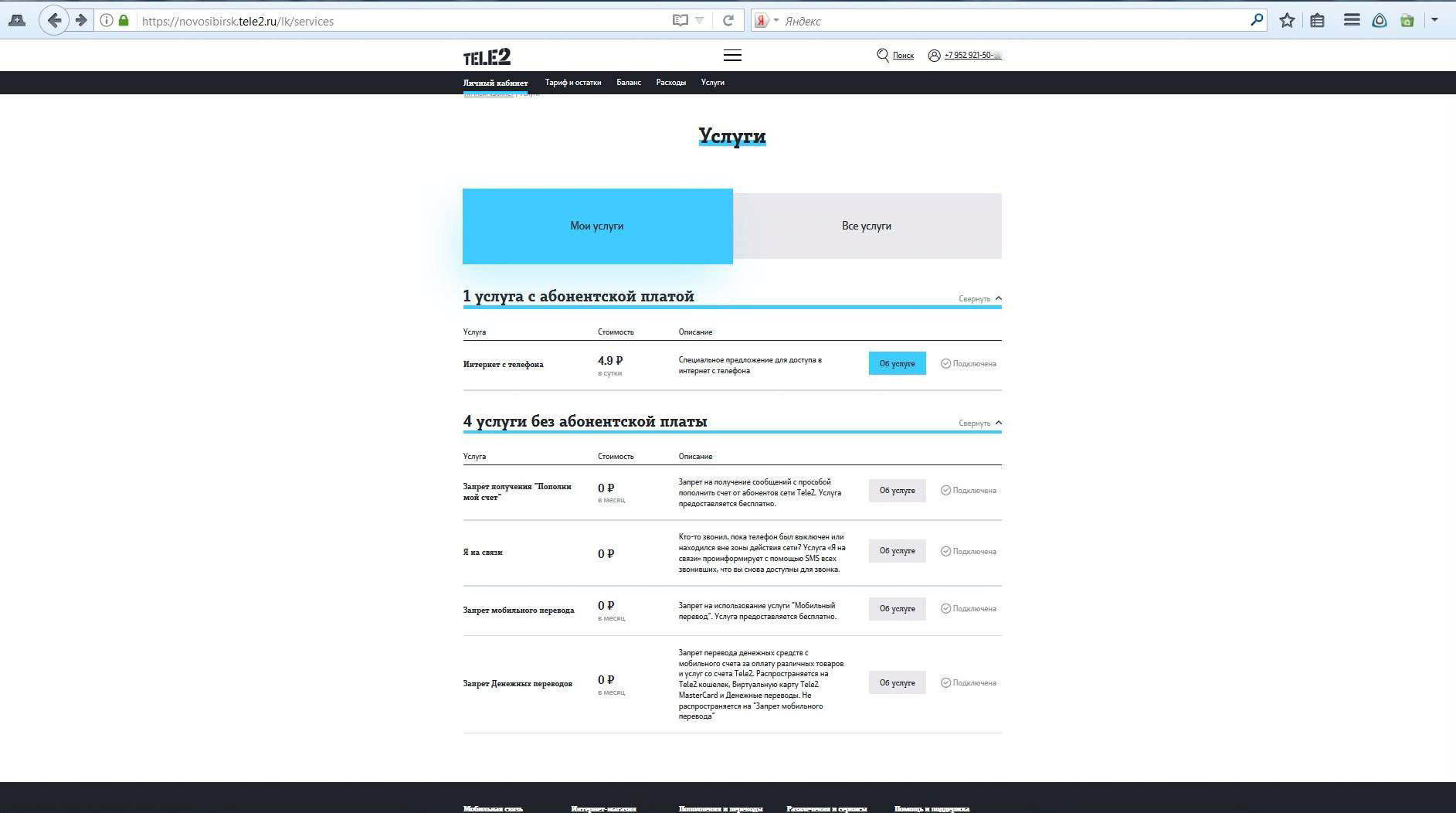1456x813 pixels.
Task: Click the Интернет с телефона service name
Action: point(503,364)
